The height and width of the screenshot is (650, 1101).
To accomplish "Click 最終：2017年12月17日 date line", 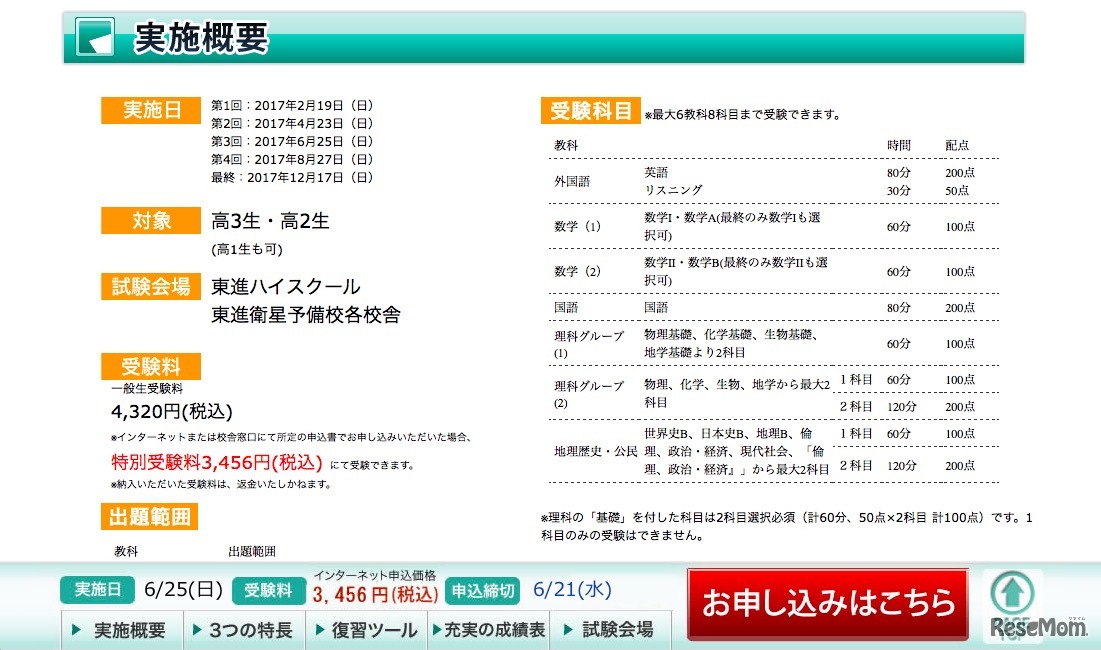I will pyautogui.click(x=292, y=178).
